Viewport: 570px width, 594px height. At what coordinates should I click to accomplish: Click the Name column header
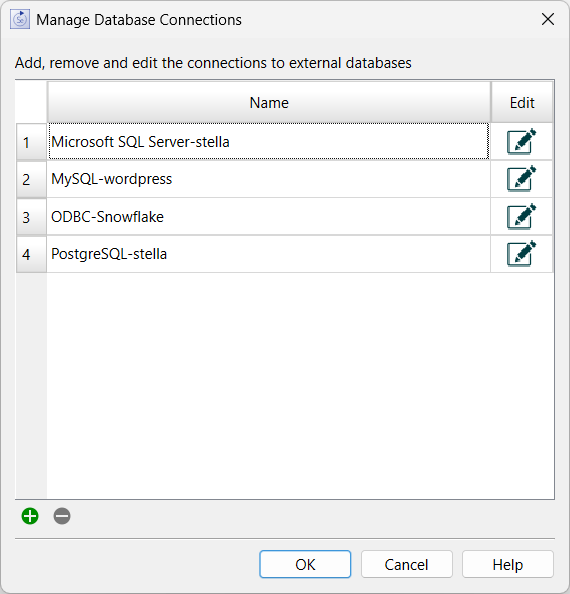coord(269,102)
